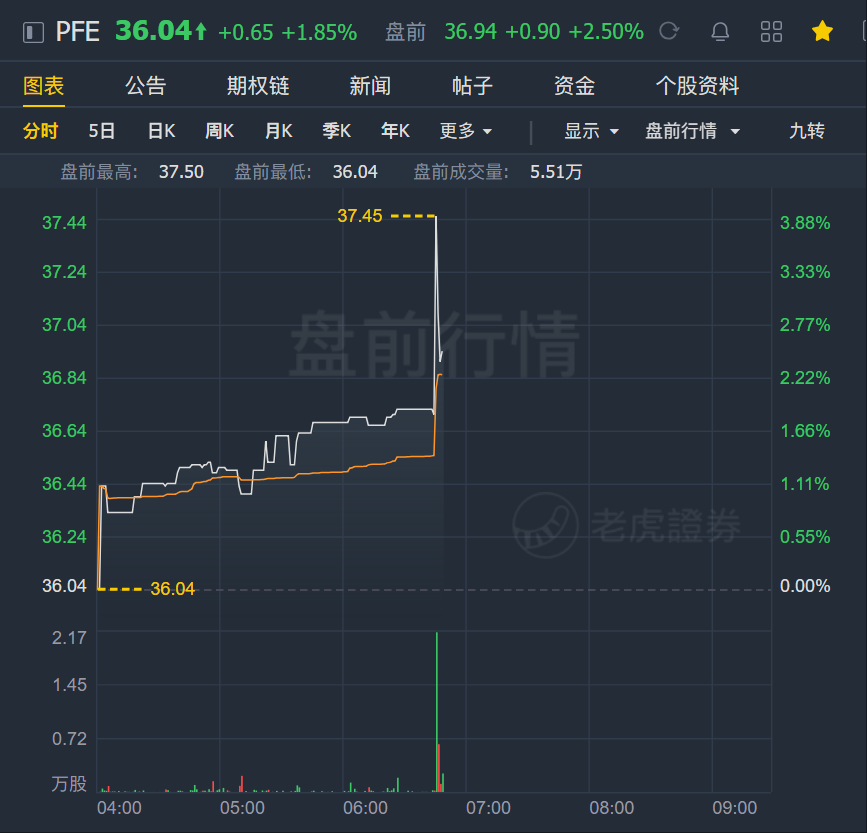Toggle the yellow favorite star
This screenshot has height=833, width=867.
(822, 31)
